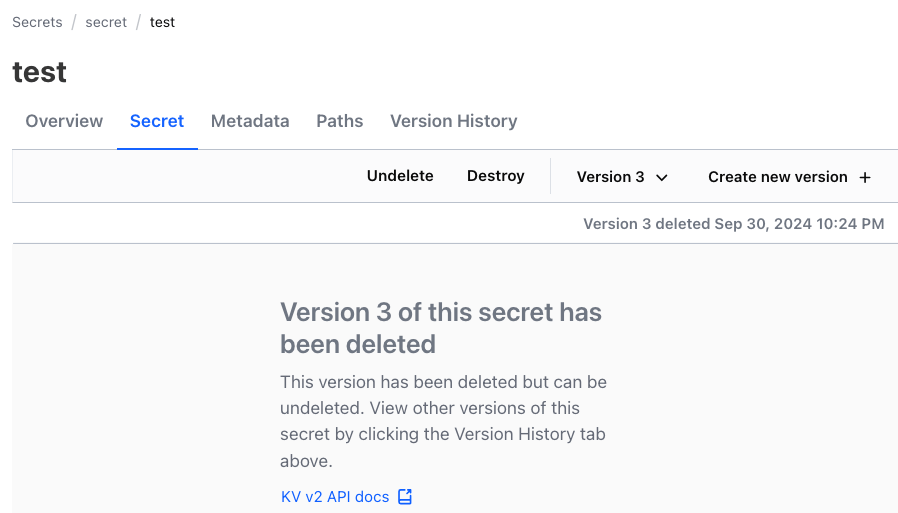This screenshot has width=898, height=513.
Task: Click the test page title heading
Action: [40, 72]
